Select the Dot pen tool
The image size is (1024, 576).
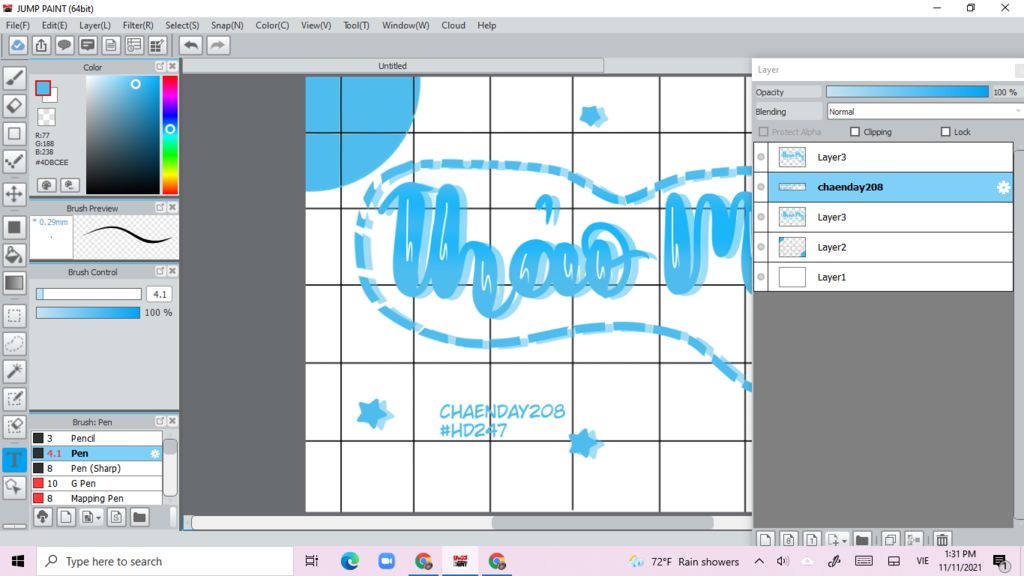point(14,162)
